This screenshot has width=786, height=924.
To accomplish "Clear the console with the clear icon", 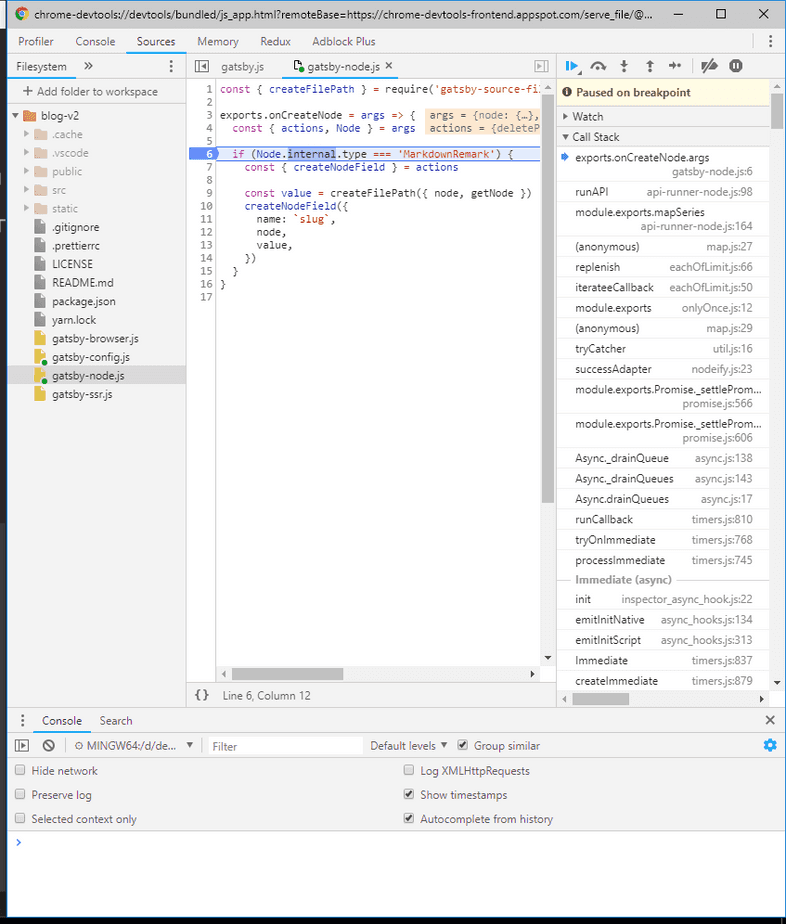I will tap(48, 746).
